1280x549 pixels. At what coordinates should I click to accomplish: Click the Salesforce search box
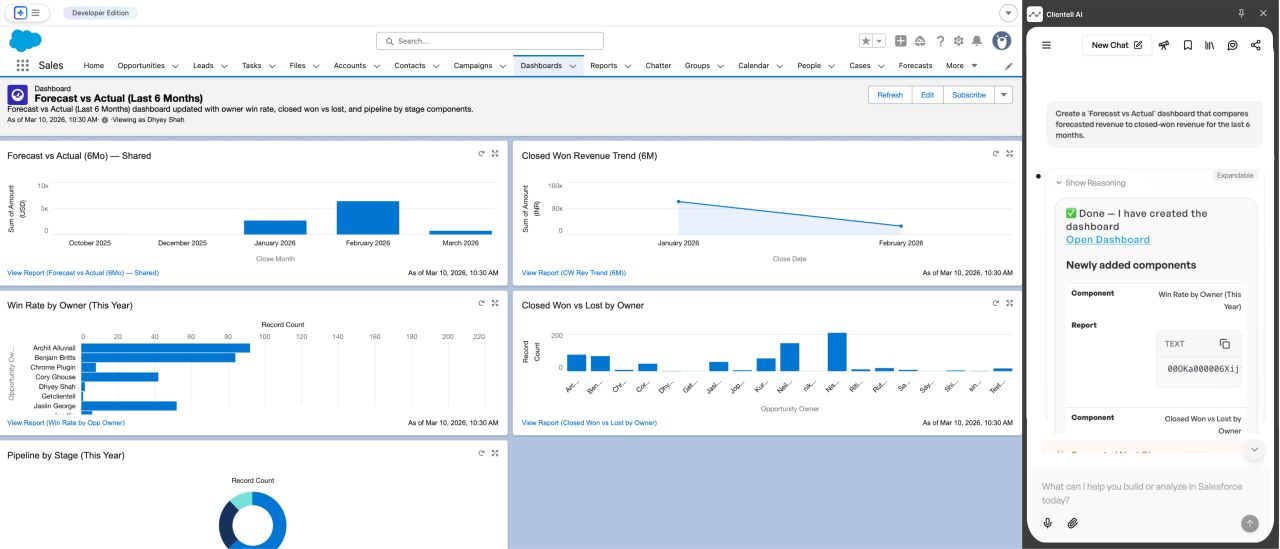coord(490,41)
